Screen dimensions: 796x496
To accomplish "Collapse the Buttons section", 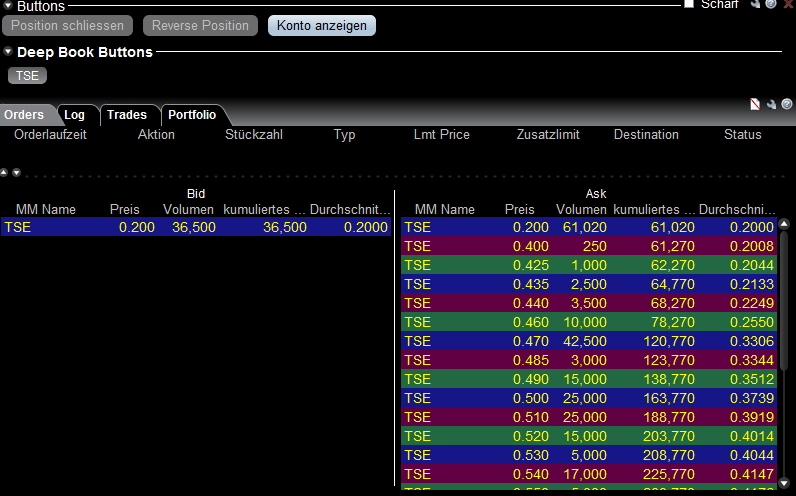I will tap(8, 6).
